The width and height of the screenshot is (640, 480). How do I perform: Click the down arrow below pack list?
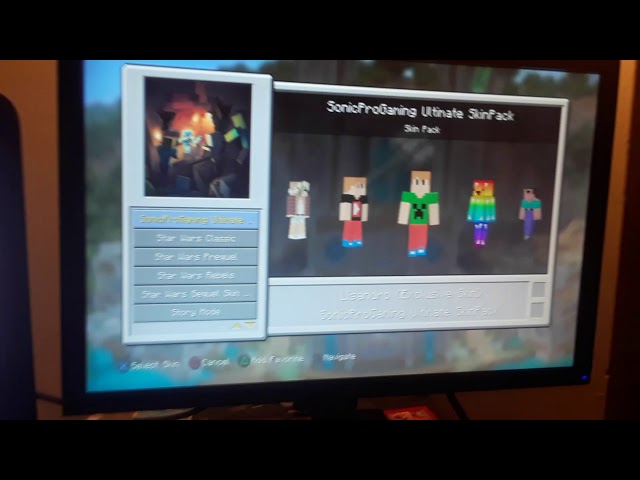click(x=250, y=325)
